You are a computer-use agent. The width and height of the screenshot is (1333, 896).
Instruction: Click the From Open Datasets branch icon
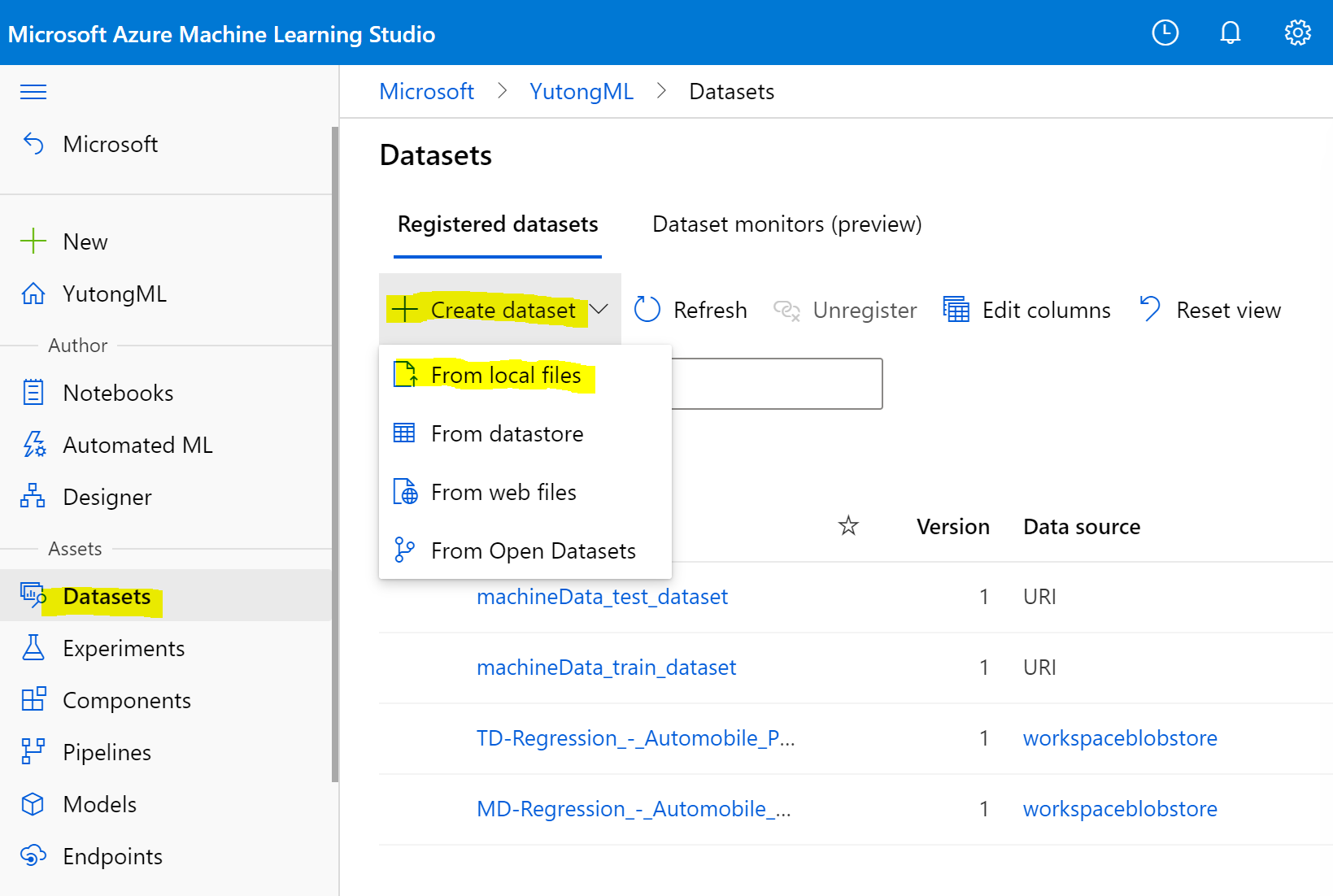(404, 550)
